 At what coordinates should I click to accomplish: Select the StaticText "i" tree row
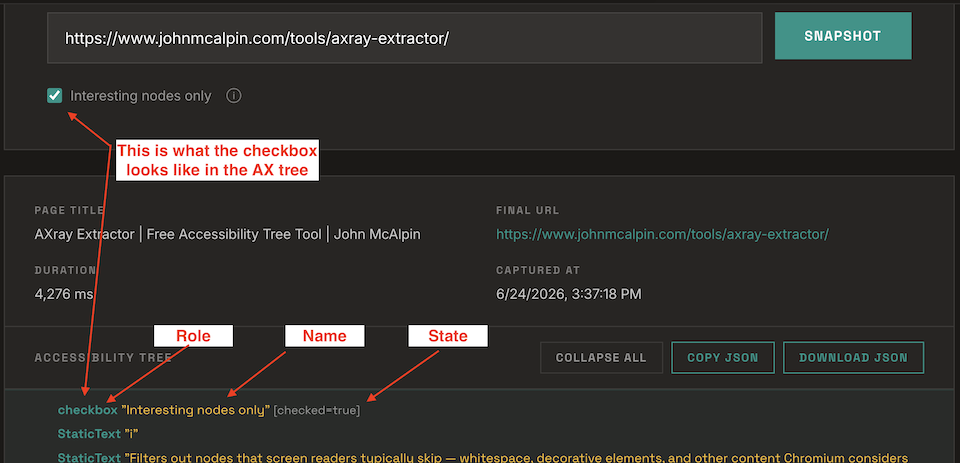[99, 434]
